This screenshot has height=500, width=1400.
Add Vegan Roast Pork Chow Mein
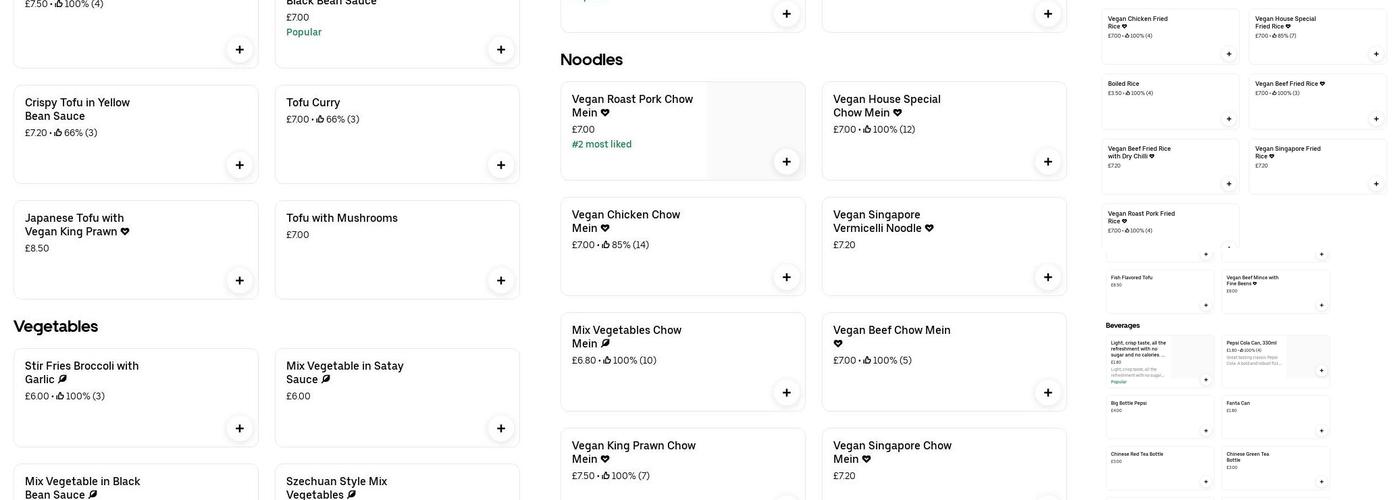pyautogui.click(x=786, y=162)
